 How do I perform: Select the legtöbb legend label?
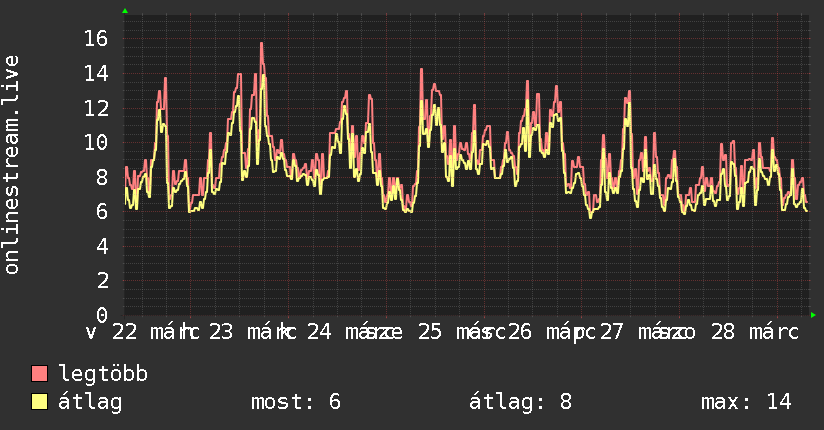(104, 374)
